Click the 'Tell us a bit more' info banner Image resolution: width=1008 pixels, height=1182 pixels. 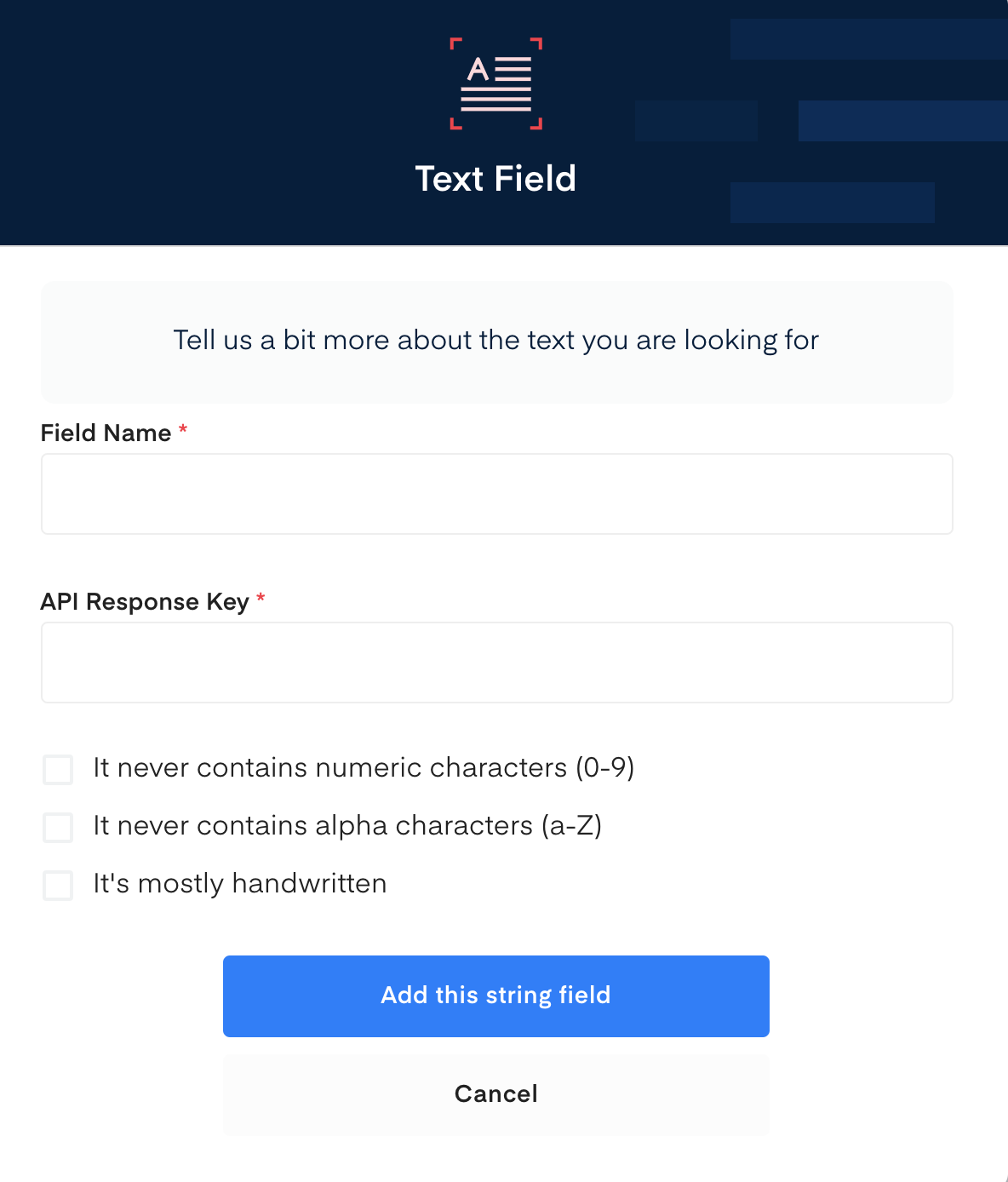[x=496, y=341]
